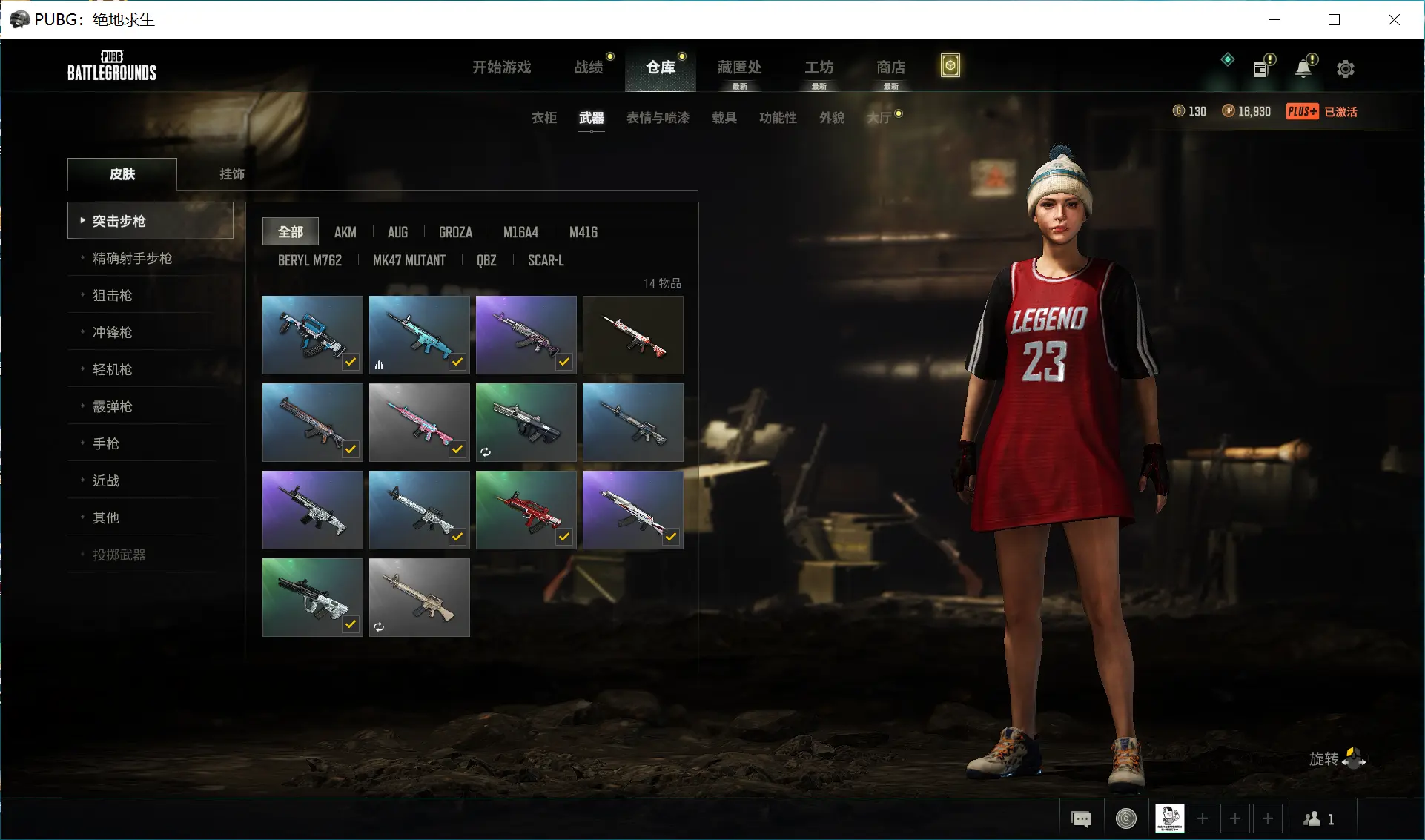Switch to the 衣柜 sub-tab
This screenshot has width=1425, height=840.
point(544,118)
